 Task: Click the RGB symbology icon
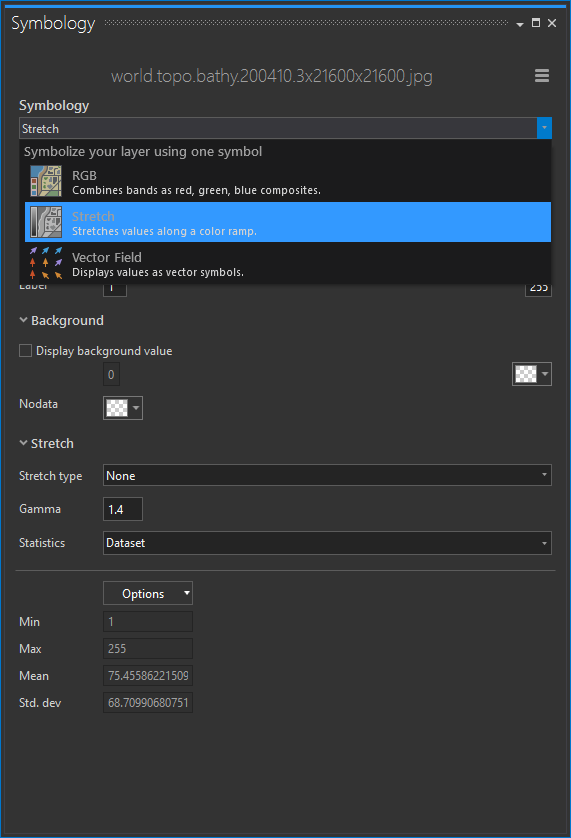45,181
